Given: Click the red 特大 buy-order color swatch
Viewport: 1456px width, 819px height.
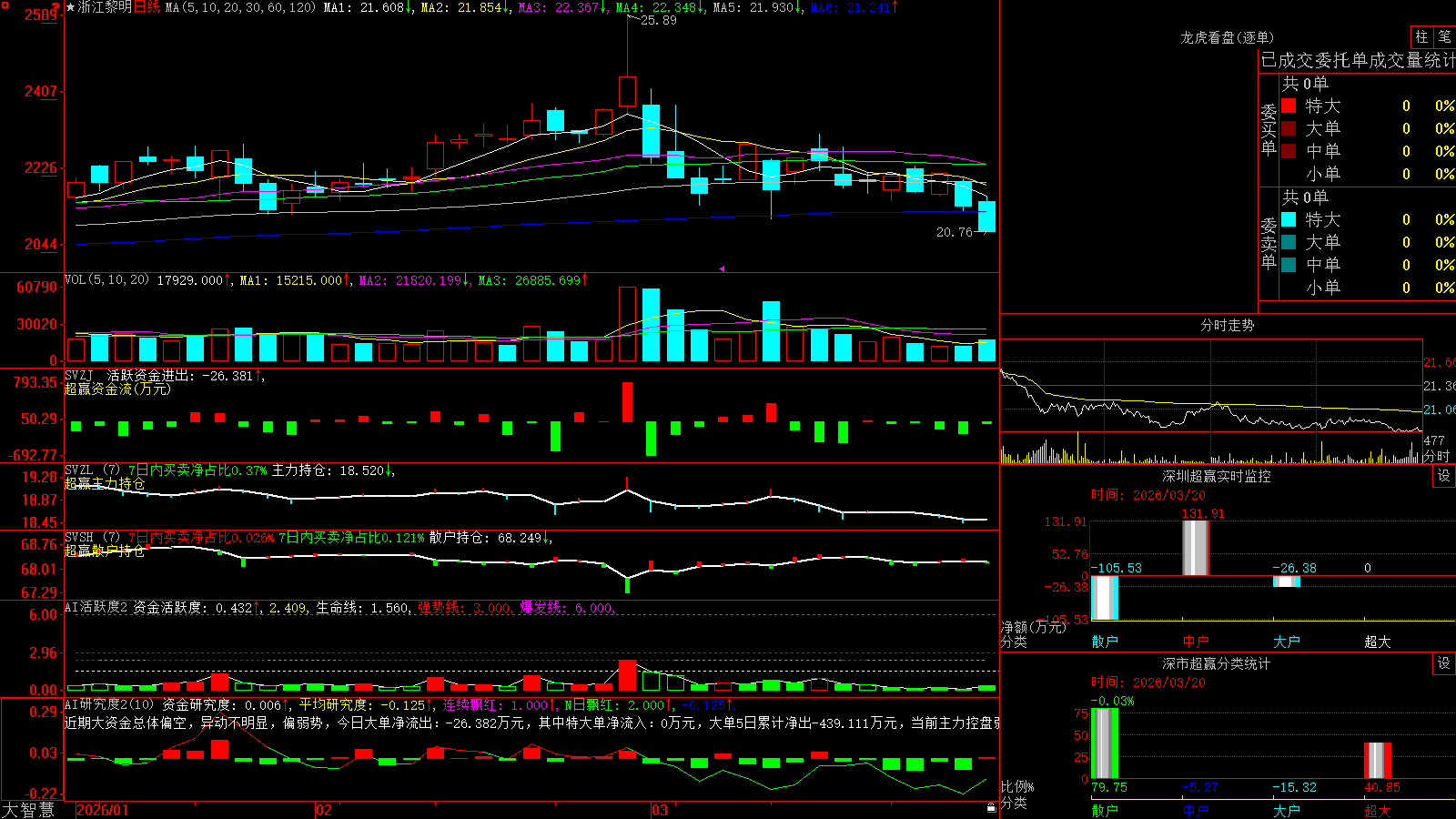Looking at the screenshot, I should [x=1289, y=106].
